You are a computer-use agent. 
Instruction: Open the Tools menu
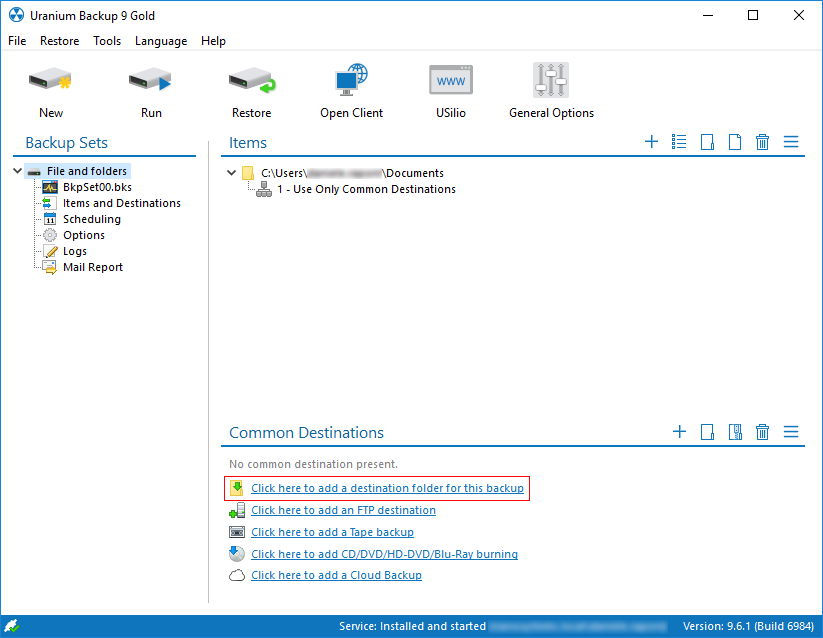[107, 41]
